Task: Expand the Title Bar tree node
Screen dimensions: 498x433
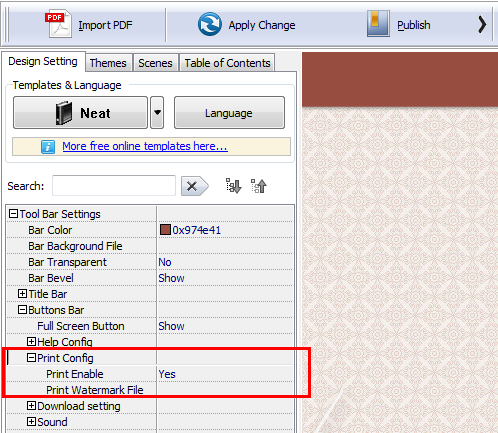Action: (22, 294)
